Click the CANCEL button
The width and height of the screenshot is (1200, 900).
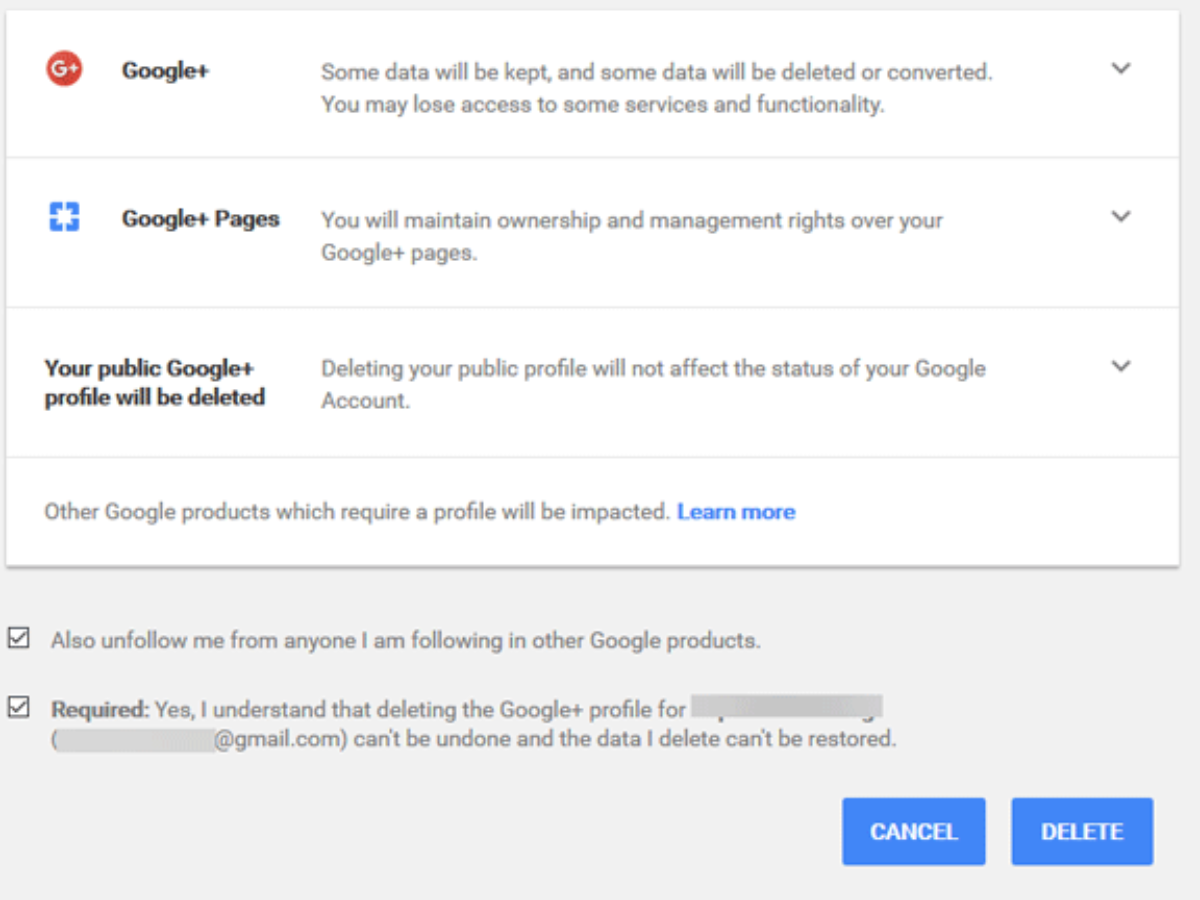[914, 831]
